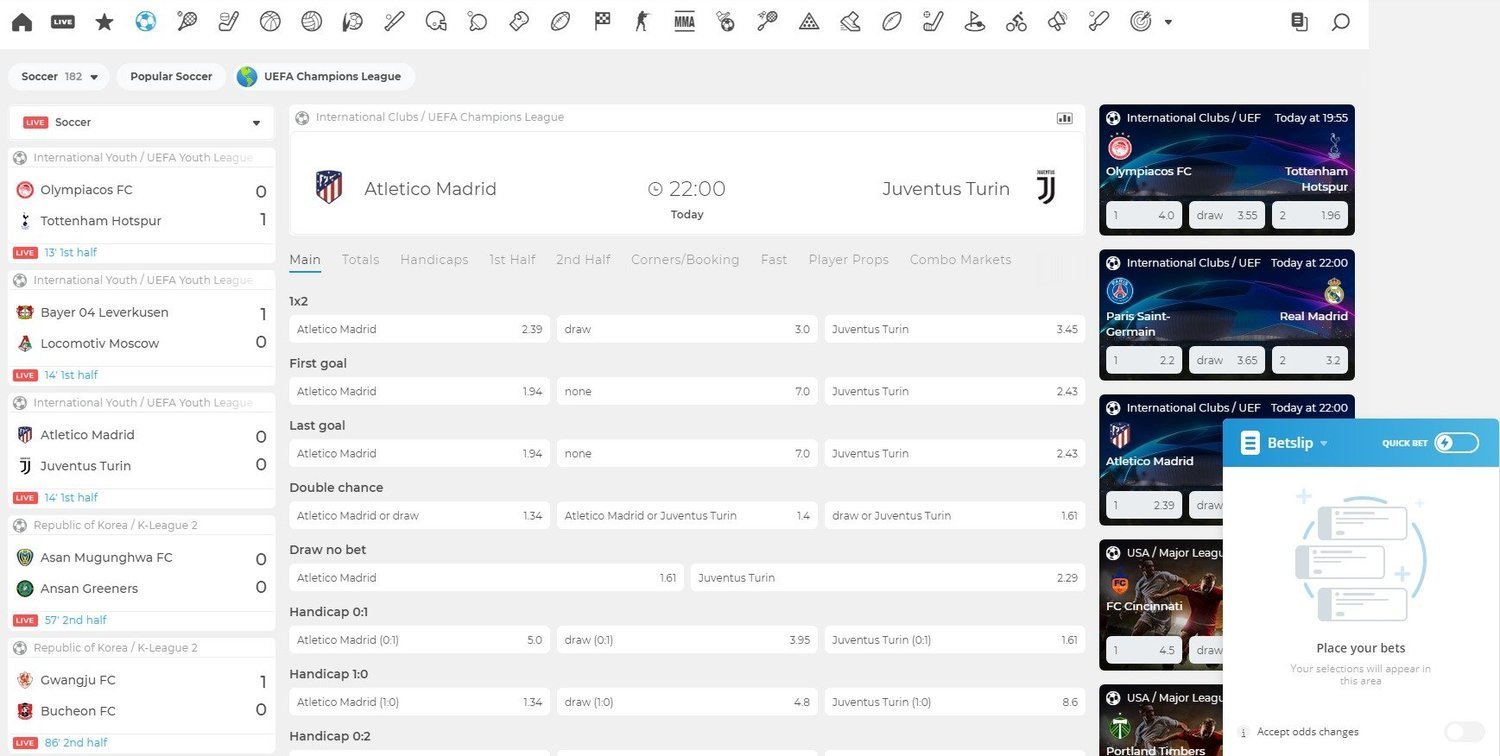Select the Motorsport checkered flag icon
Viewport: 1500px width, 756px height.
pos(602,21)
